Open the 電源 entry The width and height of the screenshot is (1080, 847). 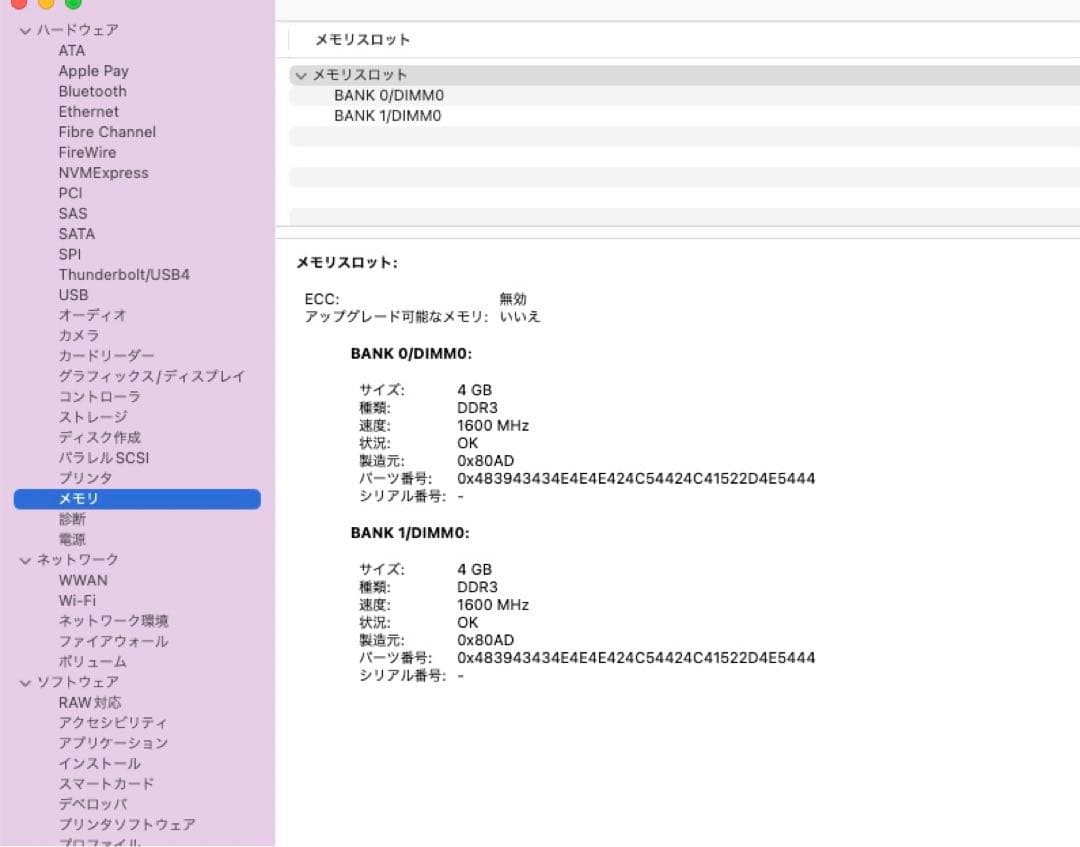pyautogui.click(x=72, y=539)
